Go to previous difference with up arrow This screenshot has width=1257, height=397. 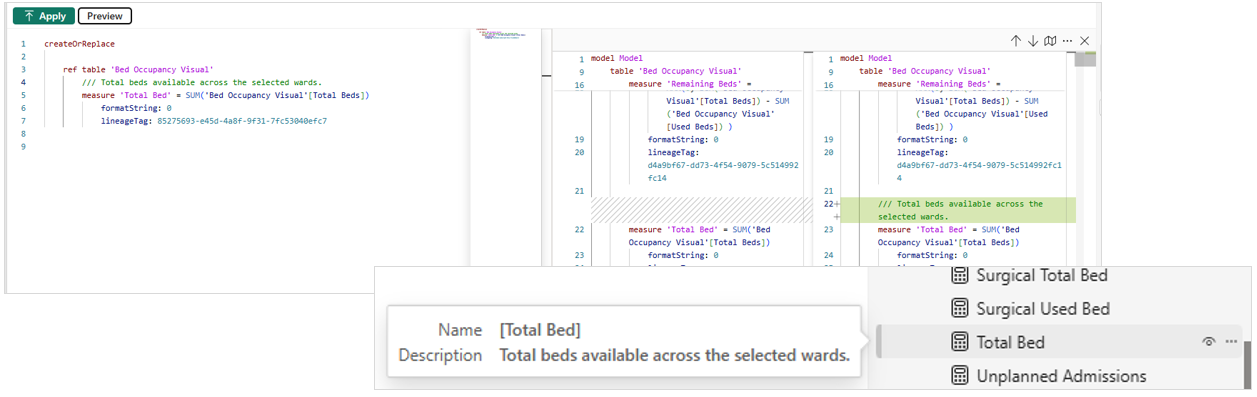tap(1016, 41)
